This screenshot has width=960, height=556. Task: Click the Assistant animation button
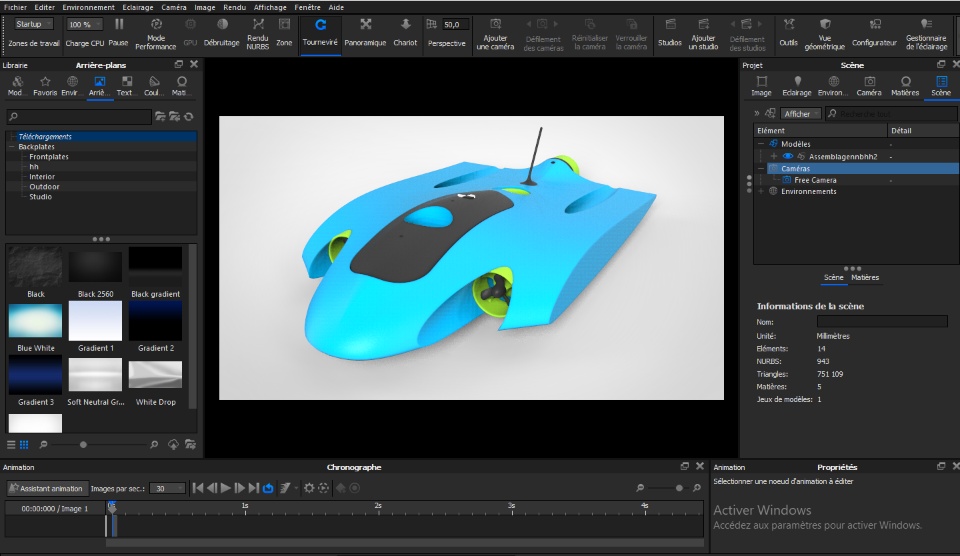(x=47, y=488)
